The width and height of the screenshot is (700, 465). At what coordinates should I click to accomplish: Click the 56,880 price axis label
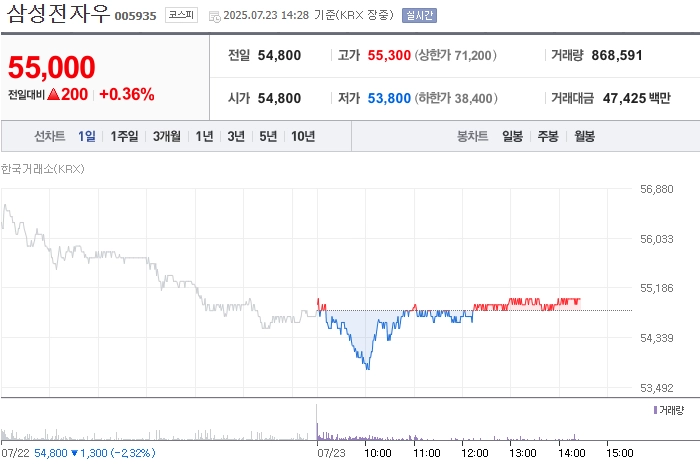pyautogui.click(x=656, y=189)
